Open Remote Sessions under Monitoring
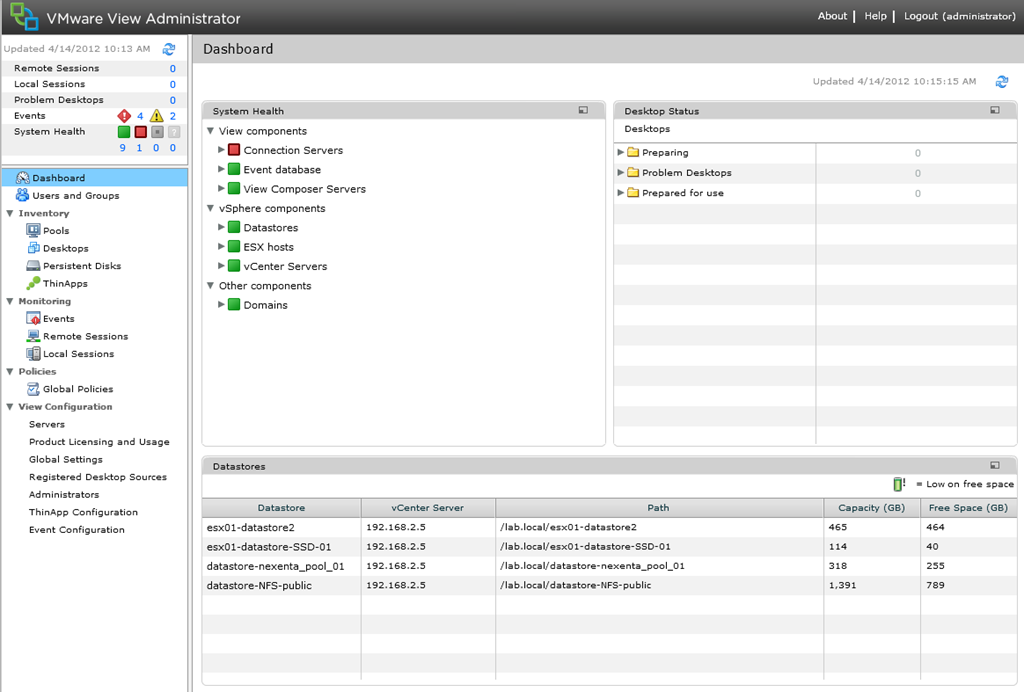This screenshot has height=692, width=1024. pos(86,336)
